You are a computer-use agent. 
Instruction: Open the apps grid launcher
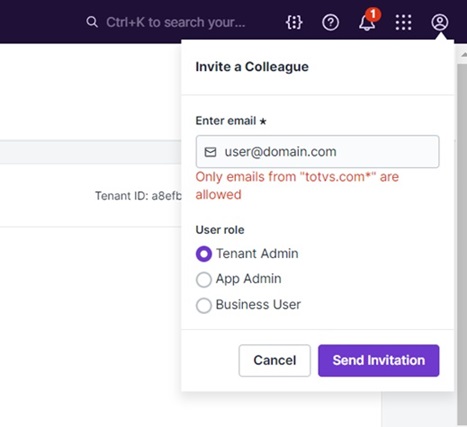(403, 23)
